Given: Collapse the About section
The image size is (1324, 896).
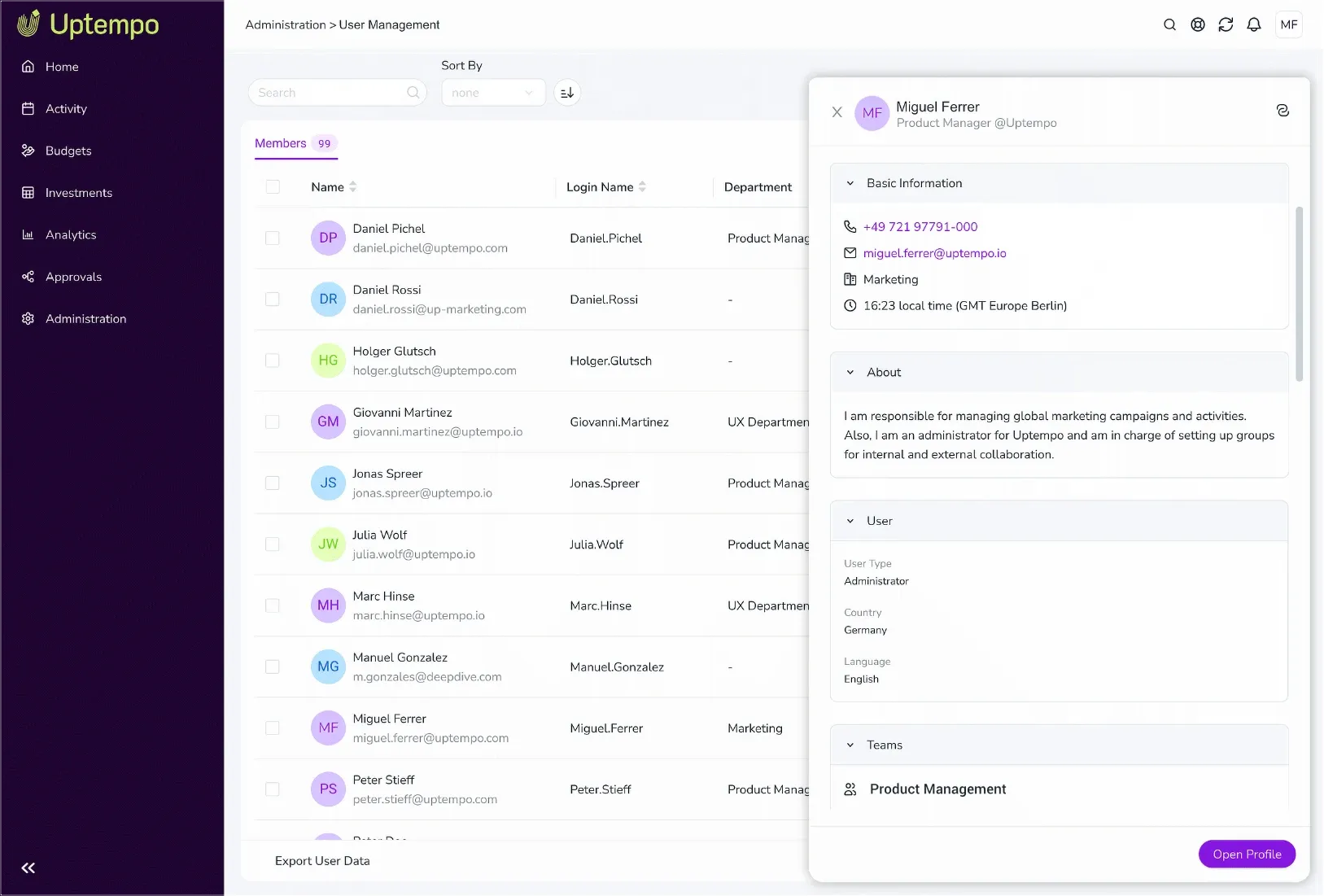Looking at the screenshot, I should click(850, 373).
